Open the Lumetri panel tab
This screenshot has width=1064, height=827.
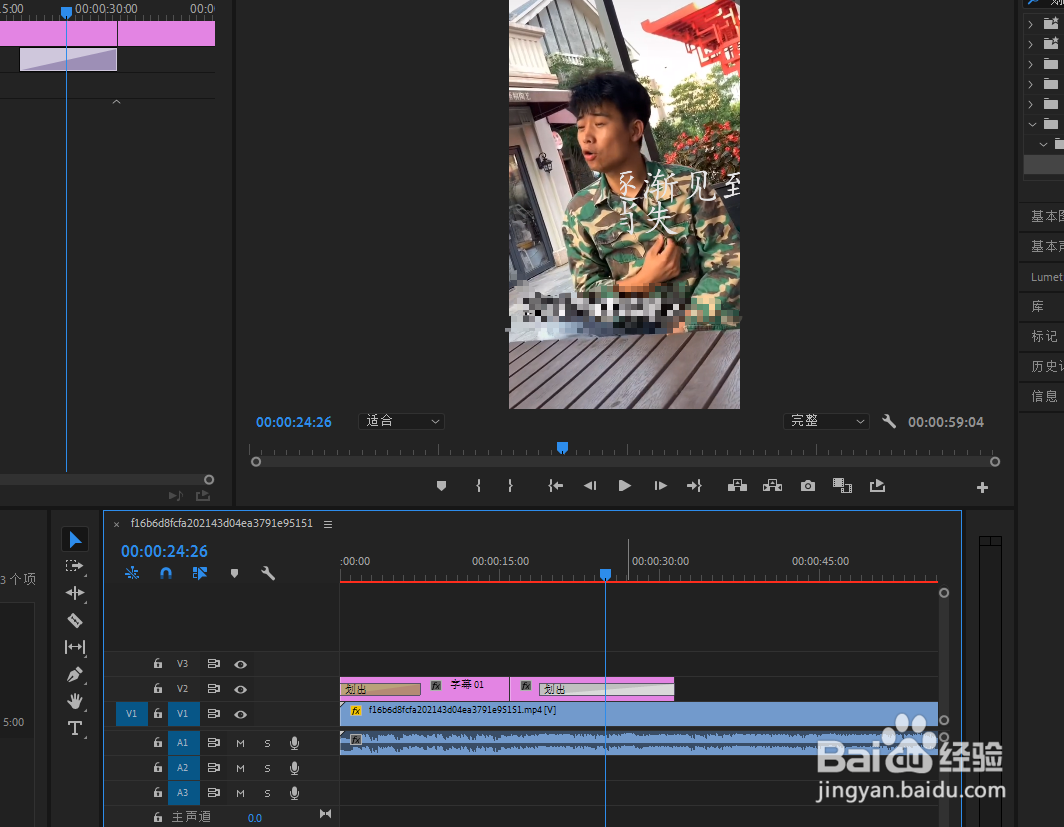click(x=1046, y=277)
